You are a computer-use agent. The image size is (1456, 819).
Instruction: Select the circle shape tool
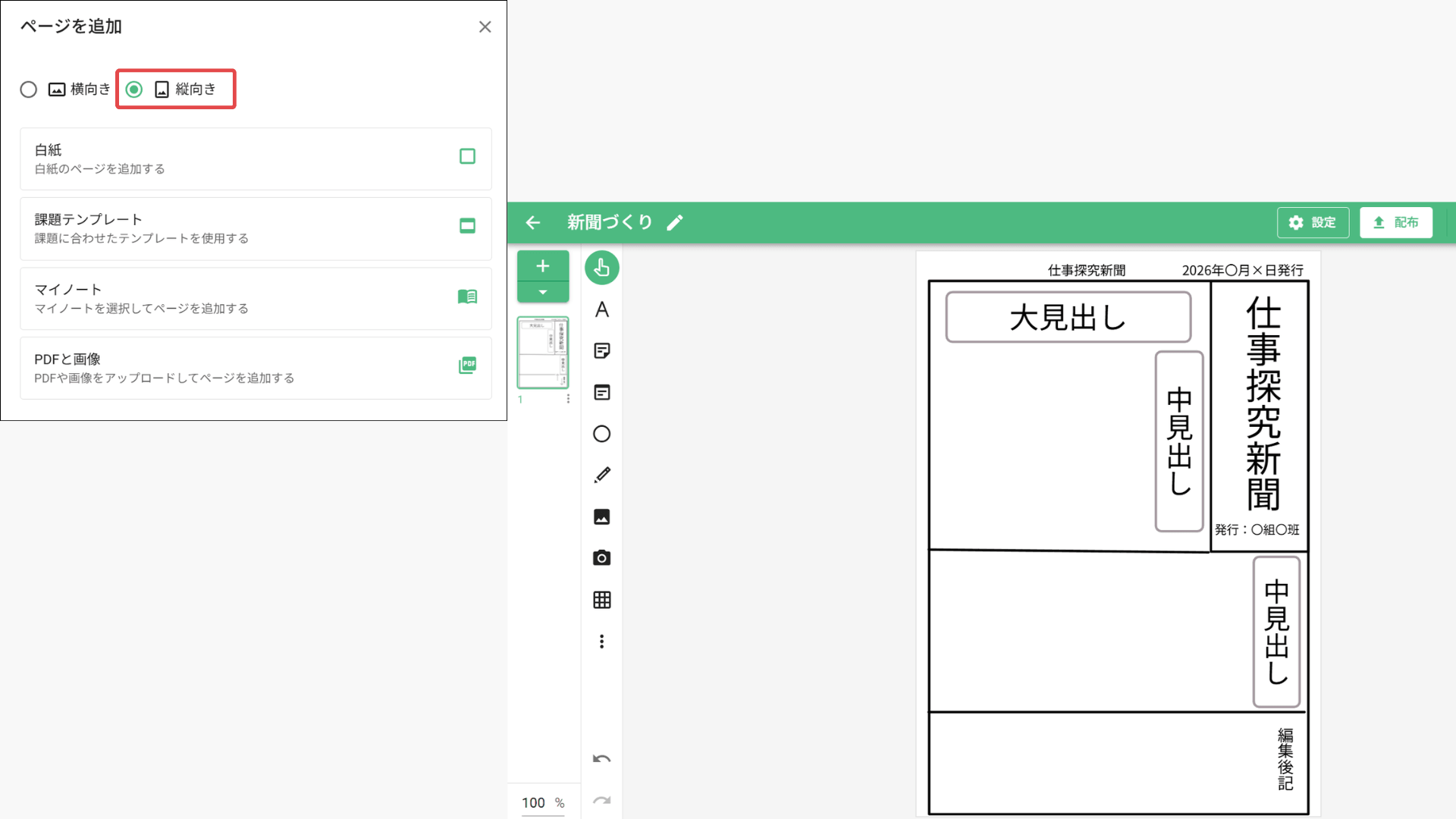[601, 434]
